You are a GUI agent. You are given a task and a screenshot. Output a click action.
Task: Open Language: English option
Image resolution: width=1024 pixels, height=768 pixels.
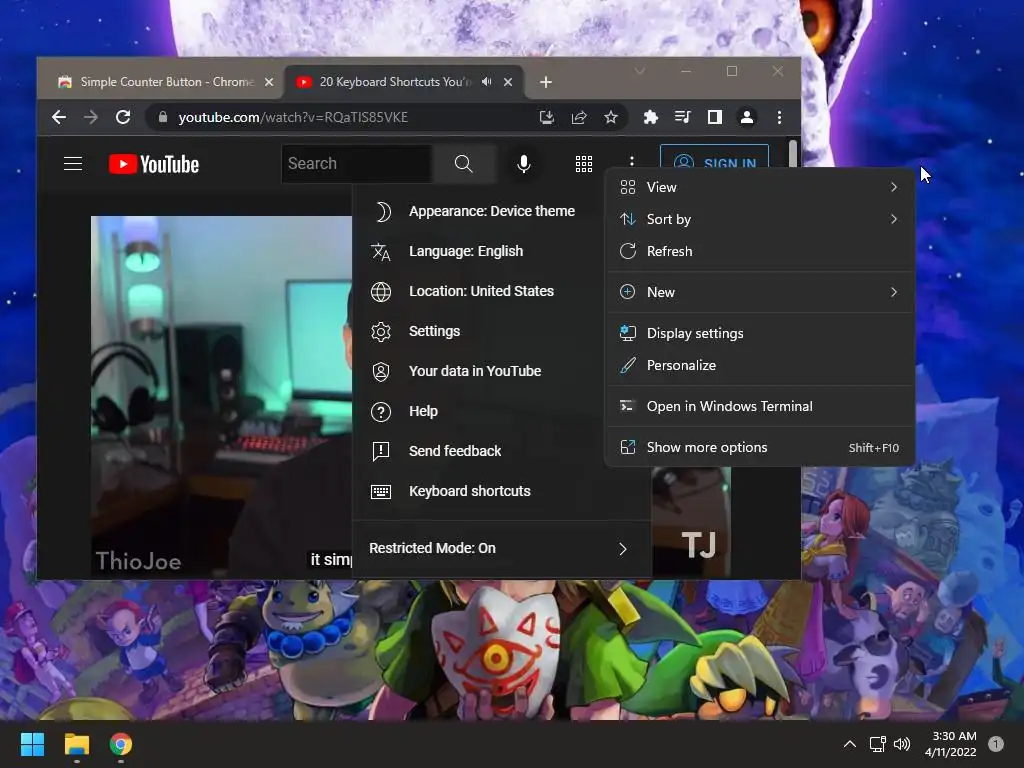478,251
